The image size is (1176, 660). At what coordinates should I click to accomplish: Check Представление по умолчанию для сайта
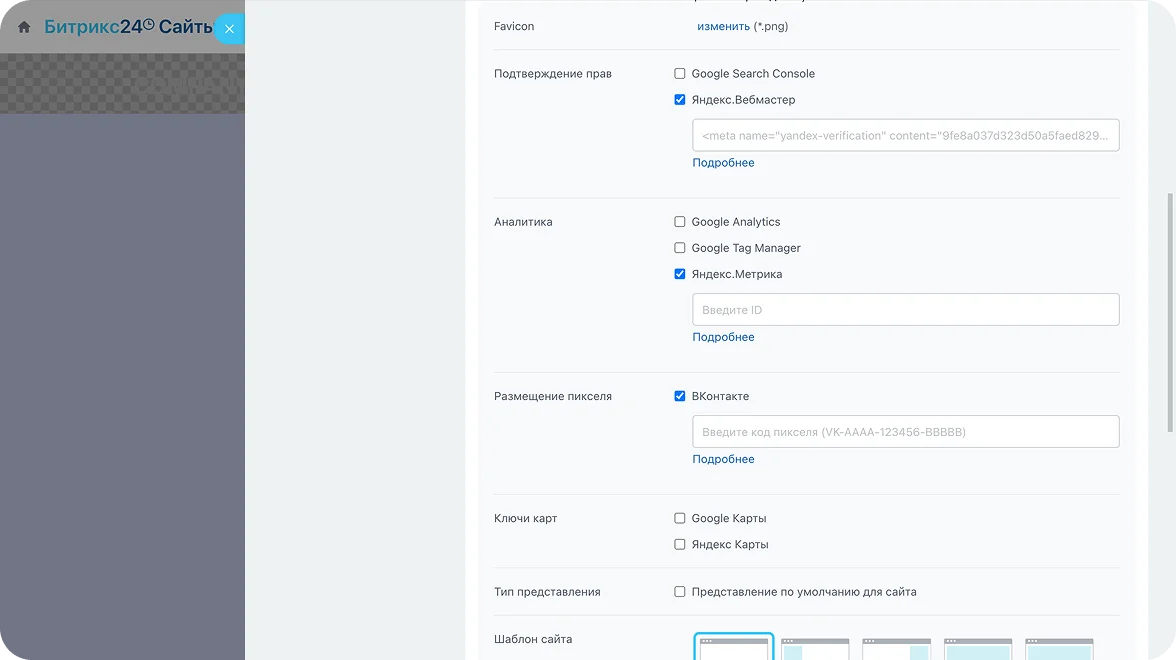tap(680, 592)
